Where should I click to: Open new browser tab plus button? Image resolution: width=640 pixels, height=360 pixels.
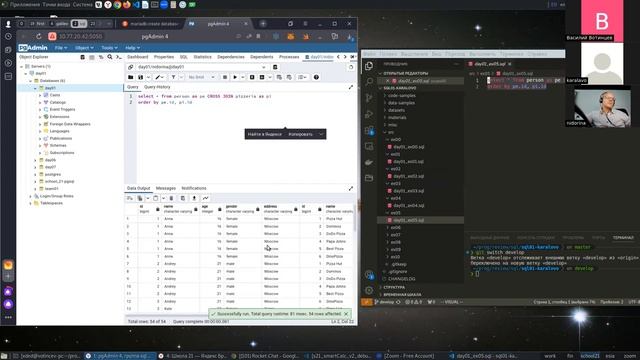263,24
